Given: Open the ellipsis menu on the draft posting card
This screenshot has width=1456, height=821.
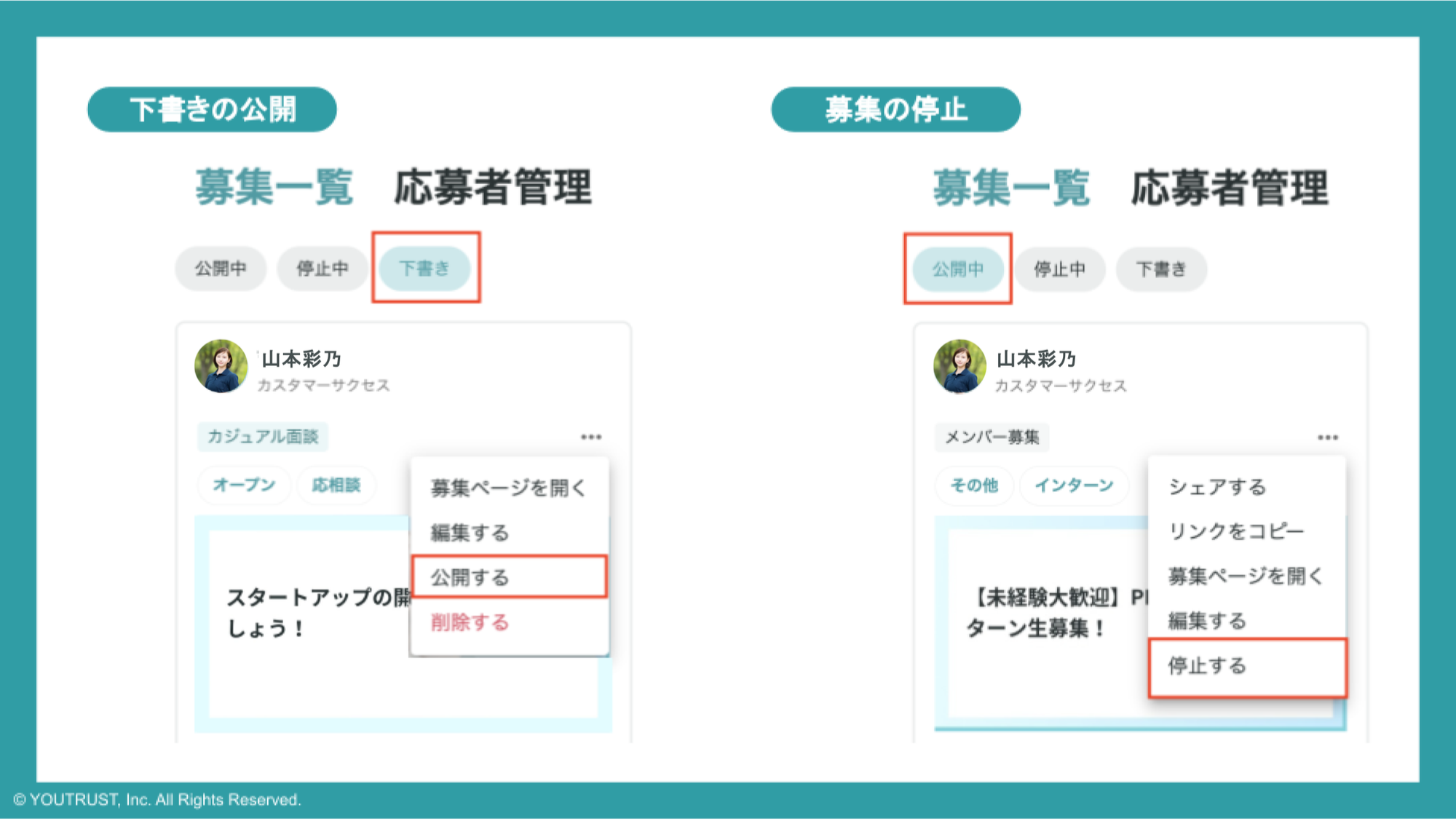Looking at the screenshot, I should [592, 436].
